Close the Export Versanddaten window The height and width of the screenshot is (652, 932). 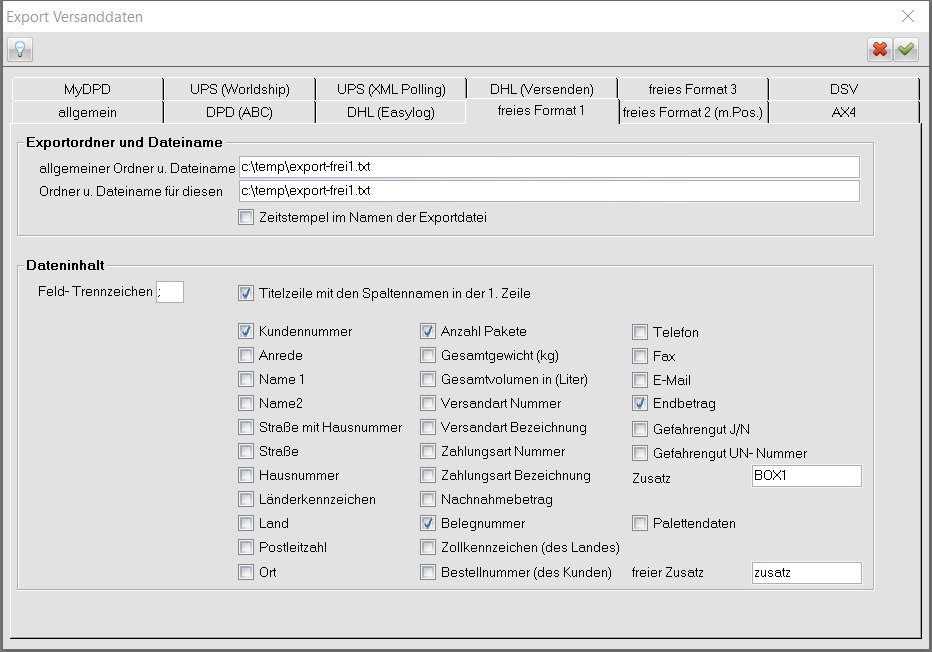[908, 16]
